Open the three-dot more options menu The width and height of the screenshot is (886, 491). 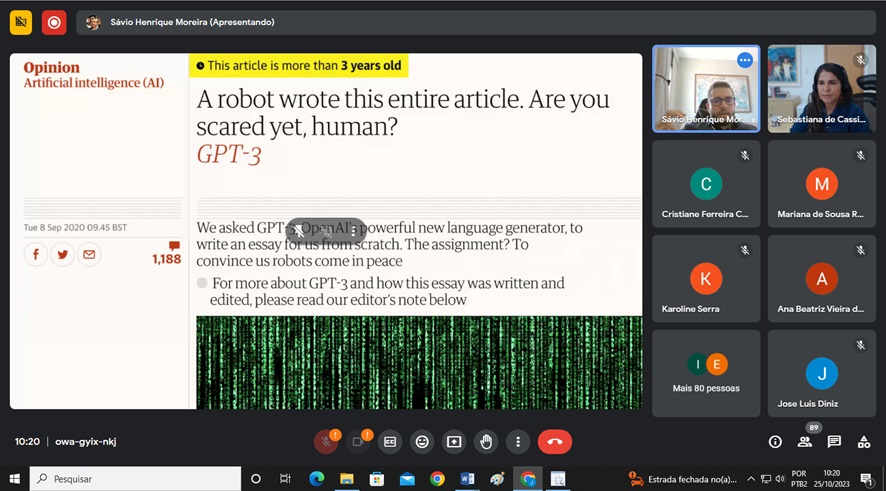tap(517, 442)
